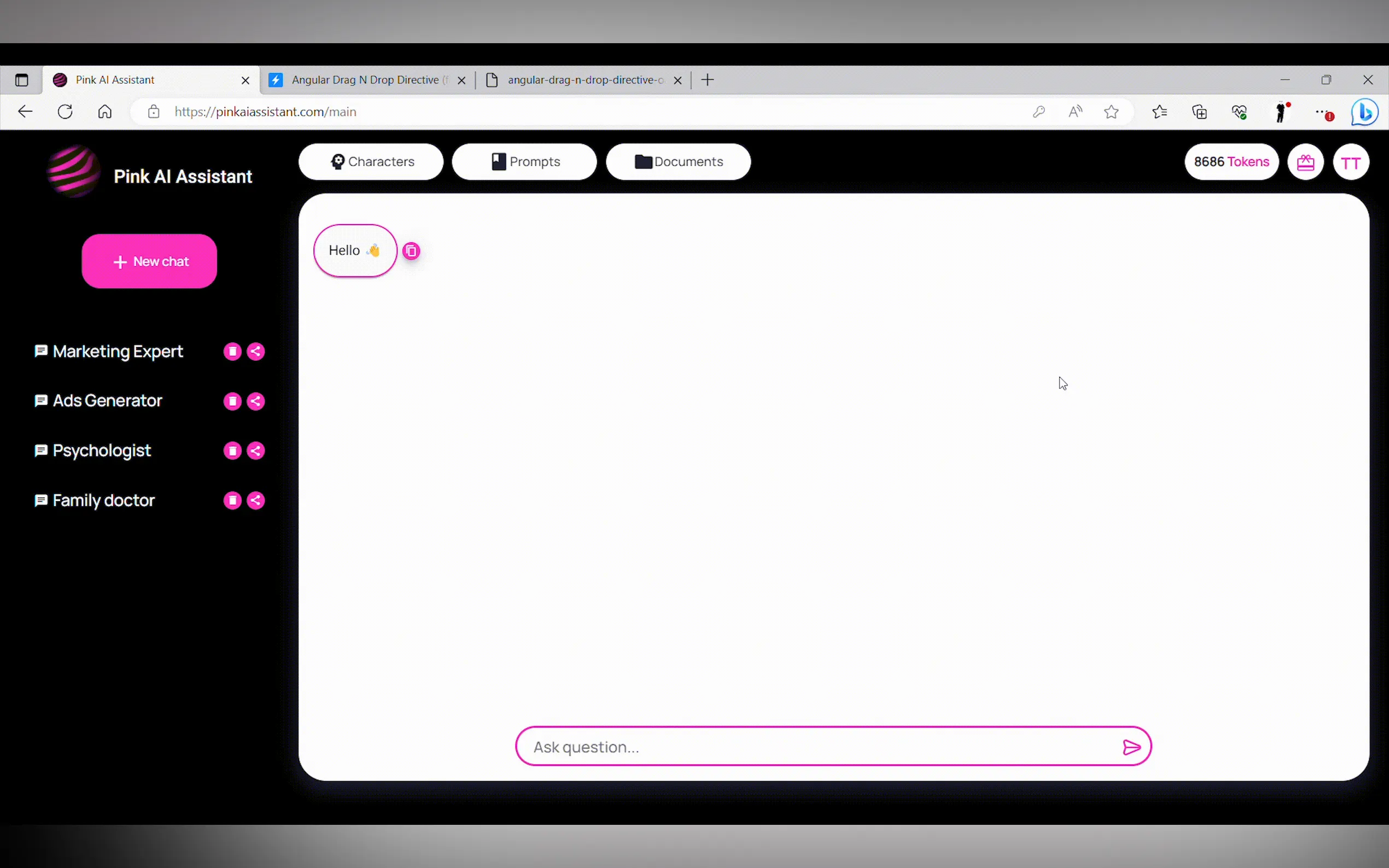This screenshot has height=868, width=1389.
Task: Open the Documents section
Action: tap(678, 162)
